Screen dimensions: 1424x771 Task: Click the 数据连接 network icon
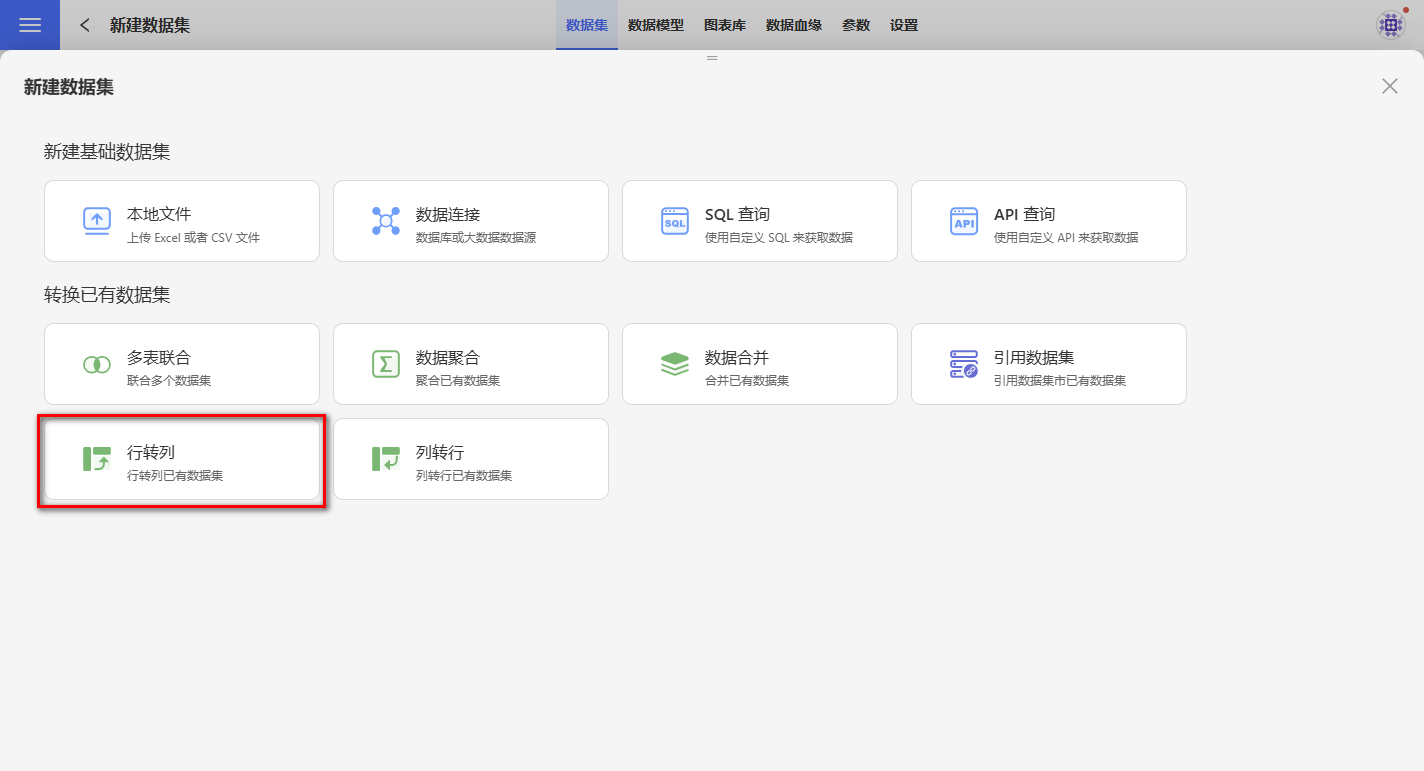386,221
